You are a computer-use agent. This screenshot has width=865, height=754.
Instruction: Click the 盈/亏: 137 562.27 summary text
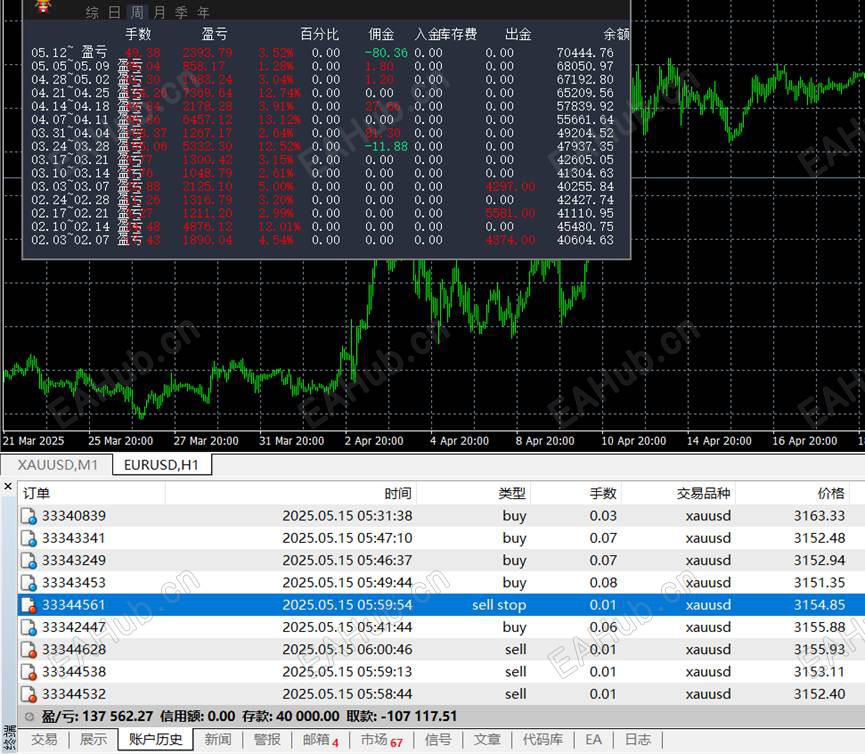pos(97,716)
